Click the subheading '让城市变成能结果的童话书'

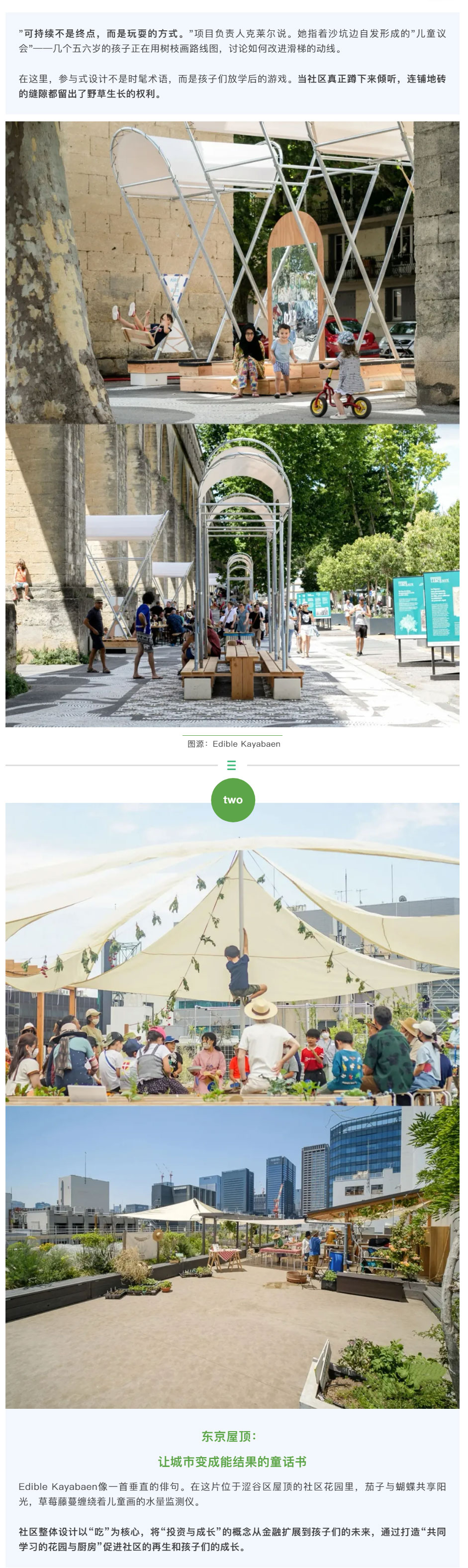point(232,1462)
